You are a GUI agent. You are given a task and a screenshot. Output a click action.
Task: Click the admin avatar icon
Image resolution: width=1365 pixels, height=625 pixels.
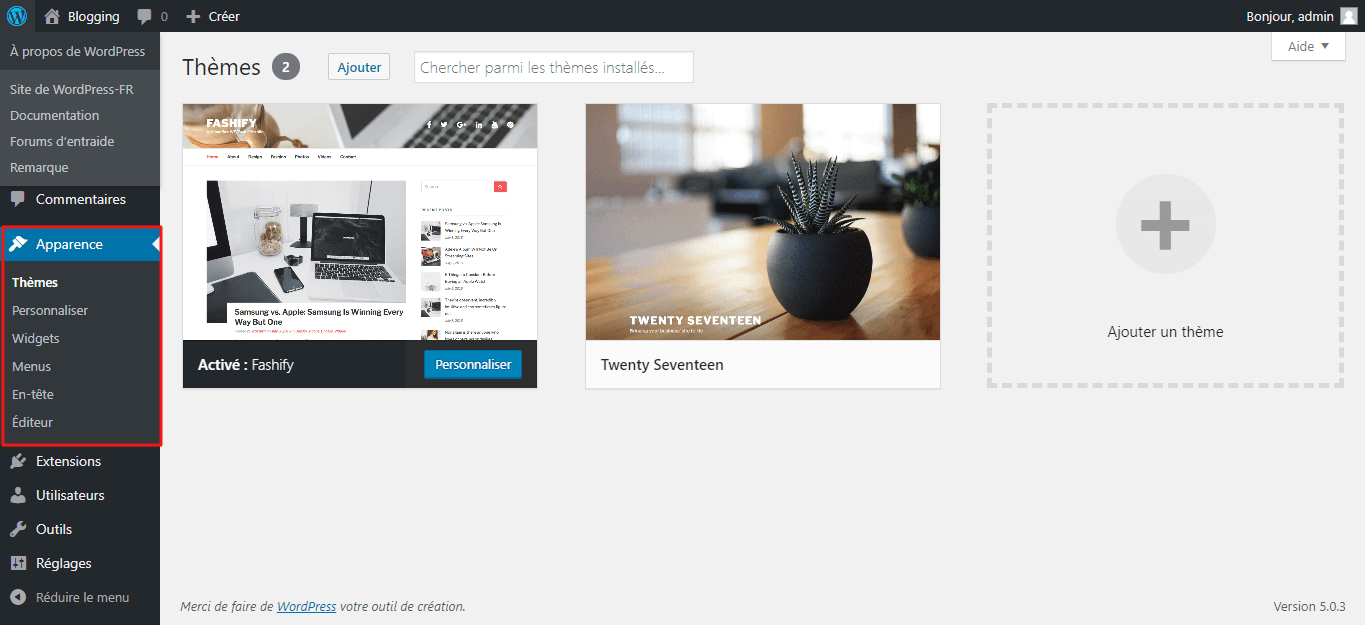coord(1349,16)
